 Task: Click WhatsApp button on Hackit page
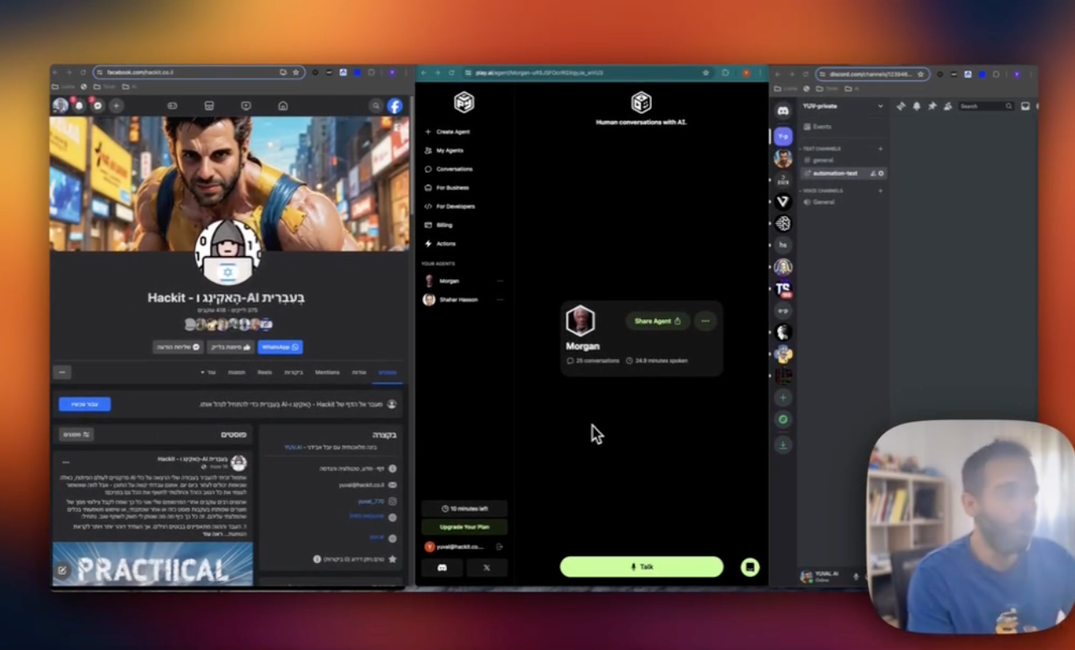[x=280, y=347]
